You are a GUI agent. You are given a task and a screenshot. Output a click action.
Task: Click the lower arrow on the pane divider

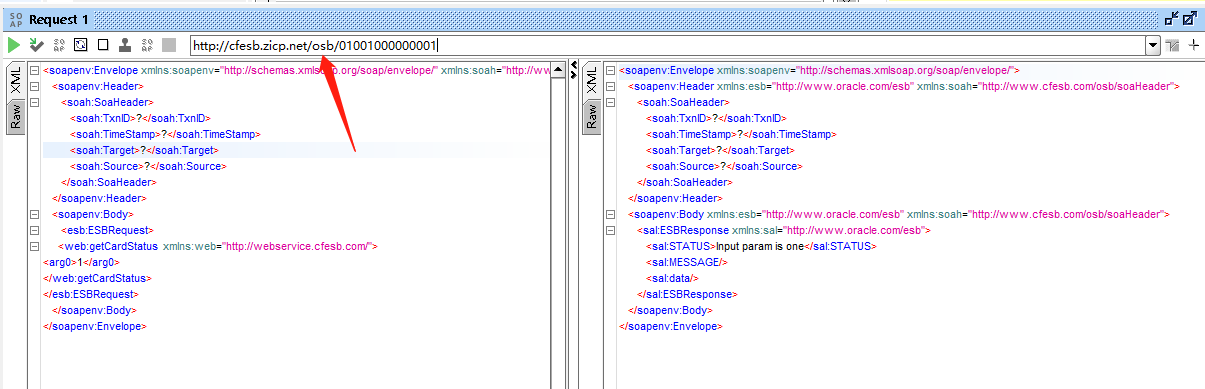573,76
